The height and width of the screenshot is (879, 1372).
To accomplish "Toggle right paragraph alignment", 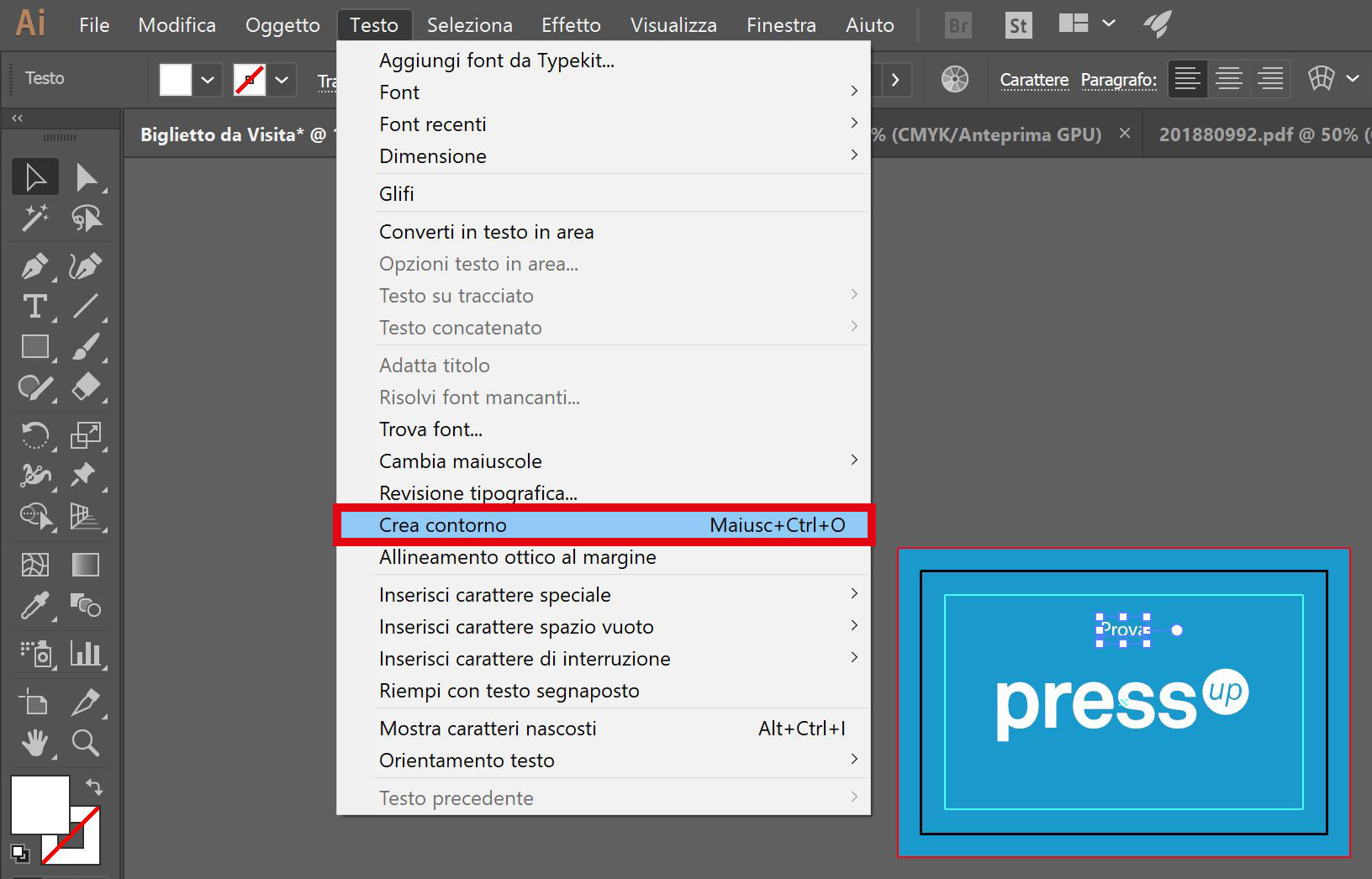I will [x=1269, y=79].
